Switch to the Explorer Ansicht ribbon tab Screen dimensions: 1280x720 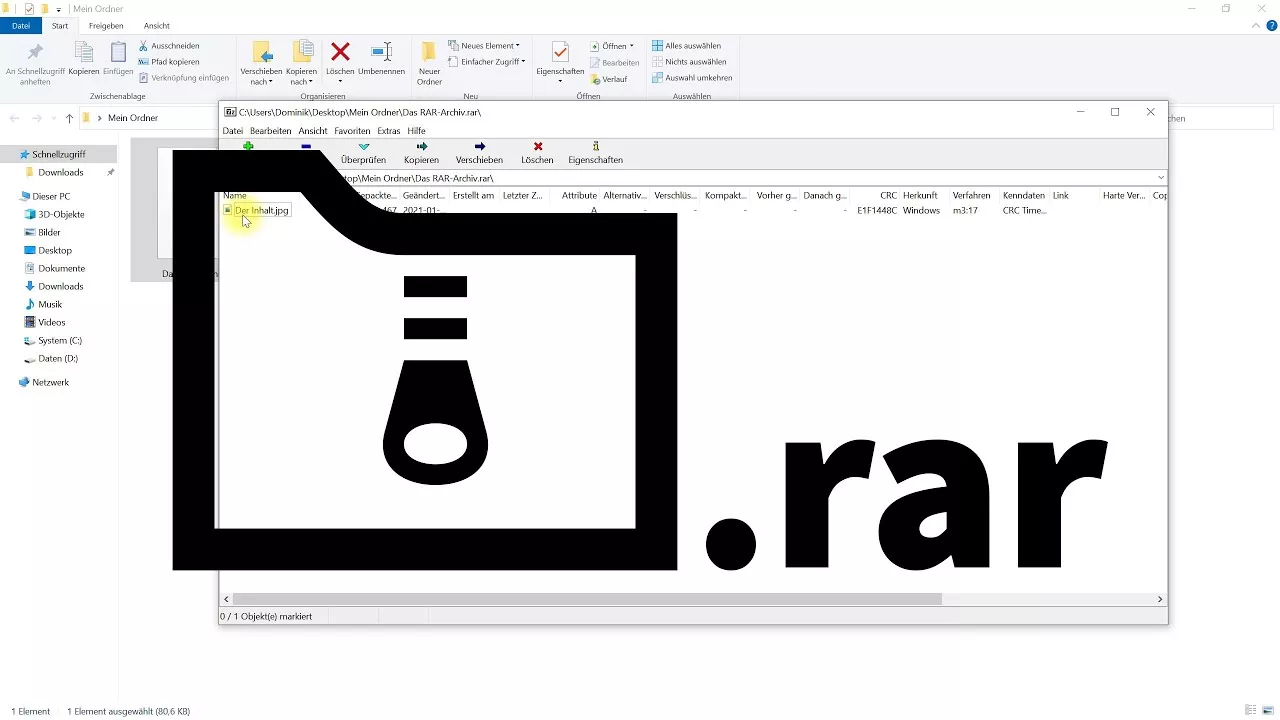pyautogui.click(x=157, y=25)
